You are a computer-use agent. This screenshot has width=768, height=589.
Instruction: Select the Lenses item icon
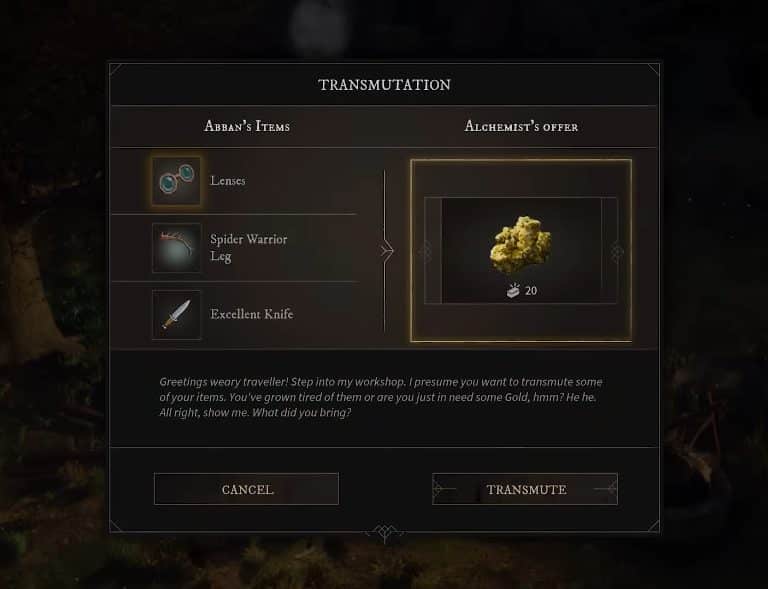click(176, 181)
